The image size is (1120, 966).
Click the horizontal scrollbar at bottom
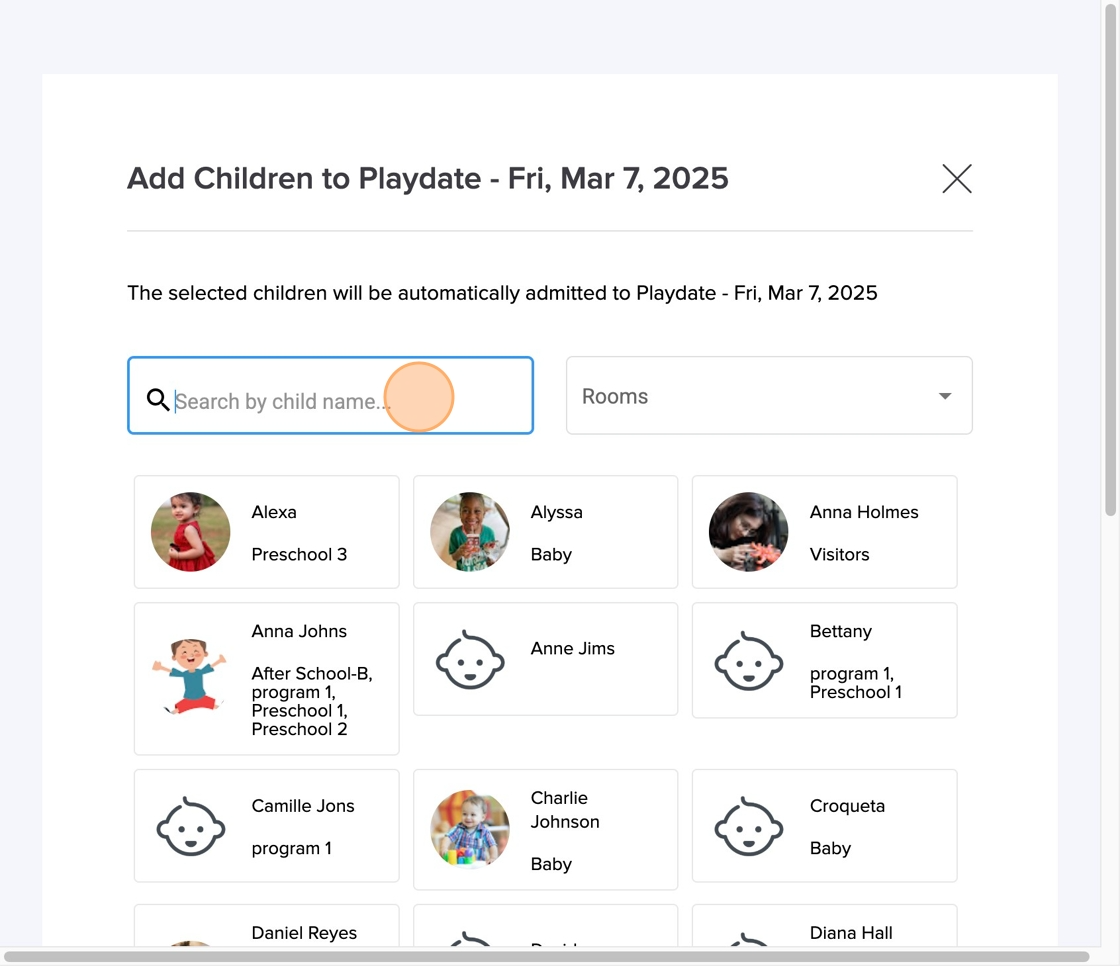(x=546, y=957)
